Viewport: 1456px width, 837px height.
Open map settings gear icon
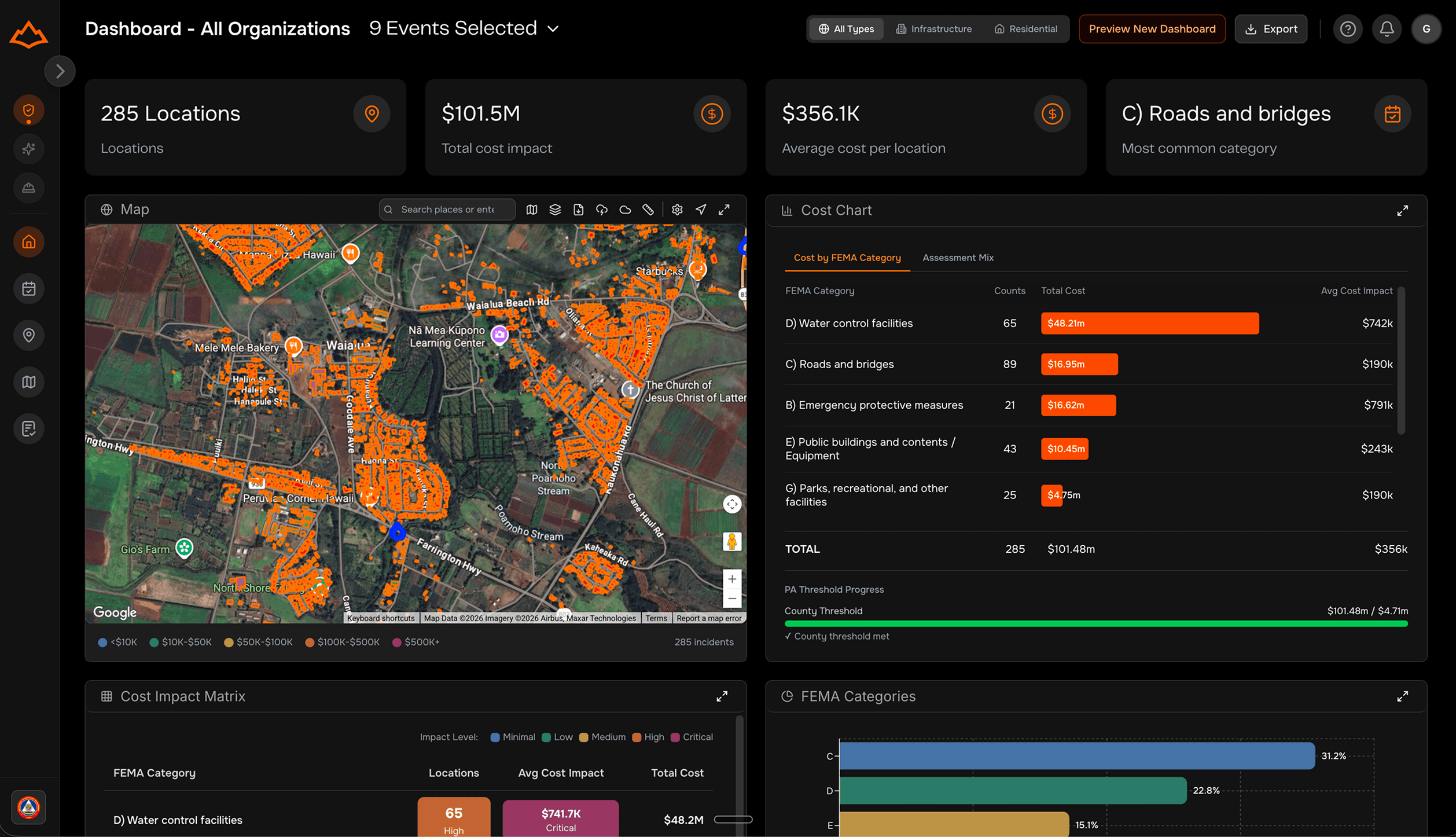coord(677,210)
